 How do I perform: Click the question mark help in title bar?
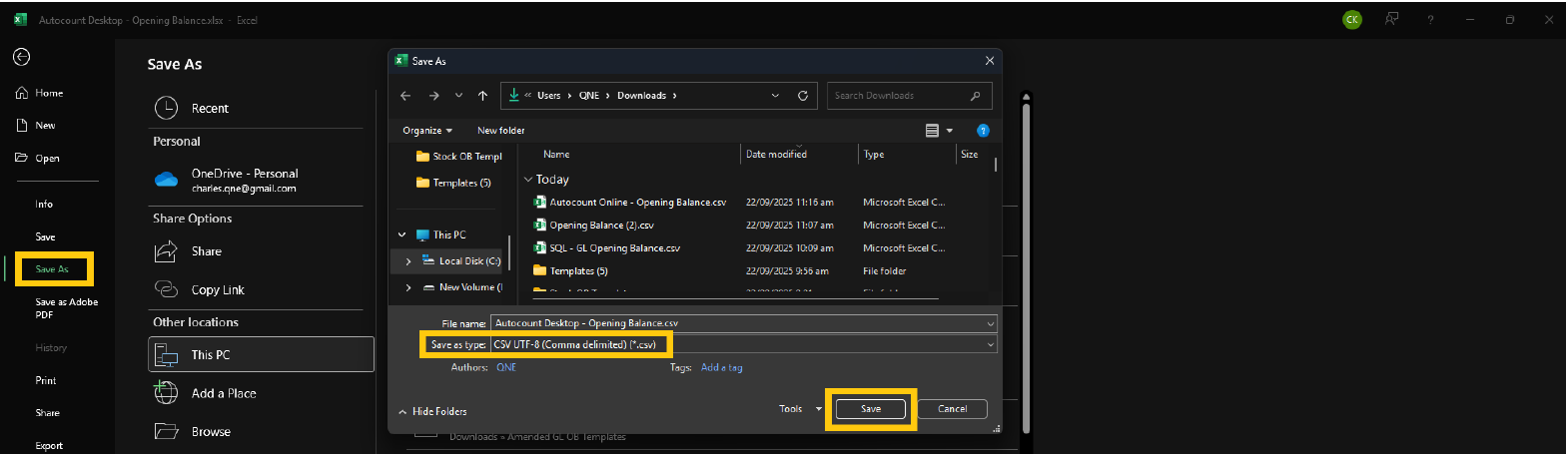click(1430, 19)
